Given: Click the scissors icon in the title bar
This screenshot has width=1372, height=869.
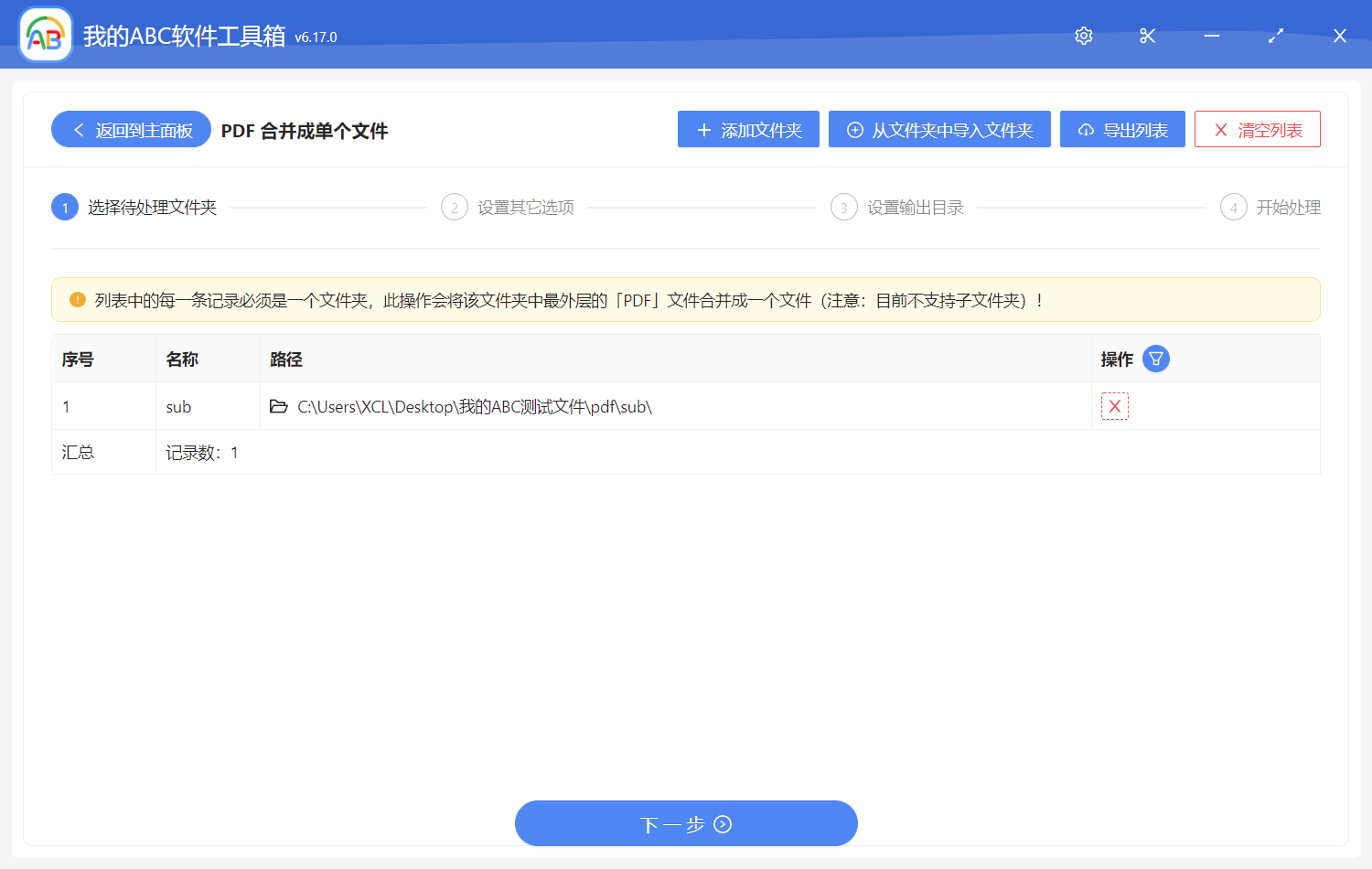Looking at the screenshot, I should point(1148,36).
